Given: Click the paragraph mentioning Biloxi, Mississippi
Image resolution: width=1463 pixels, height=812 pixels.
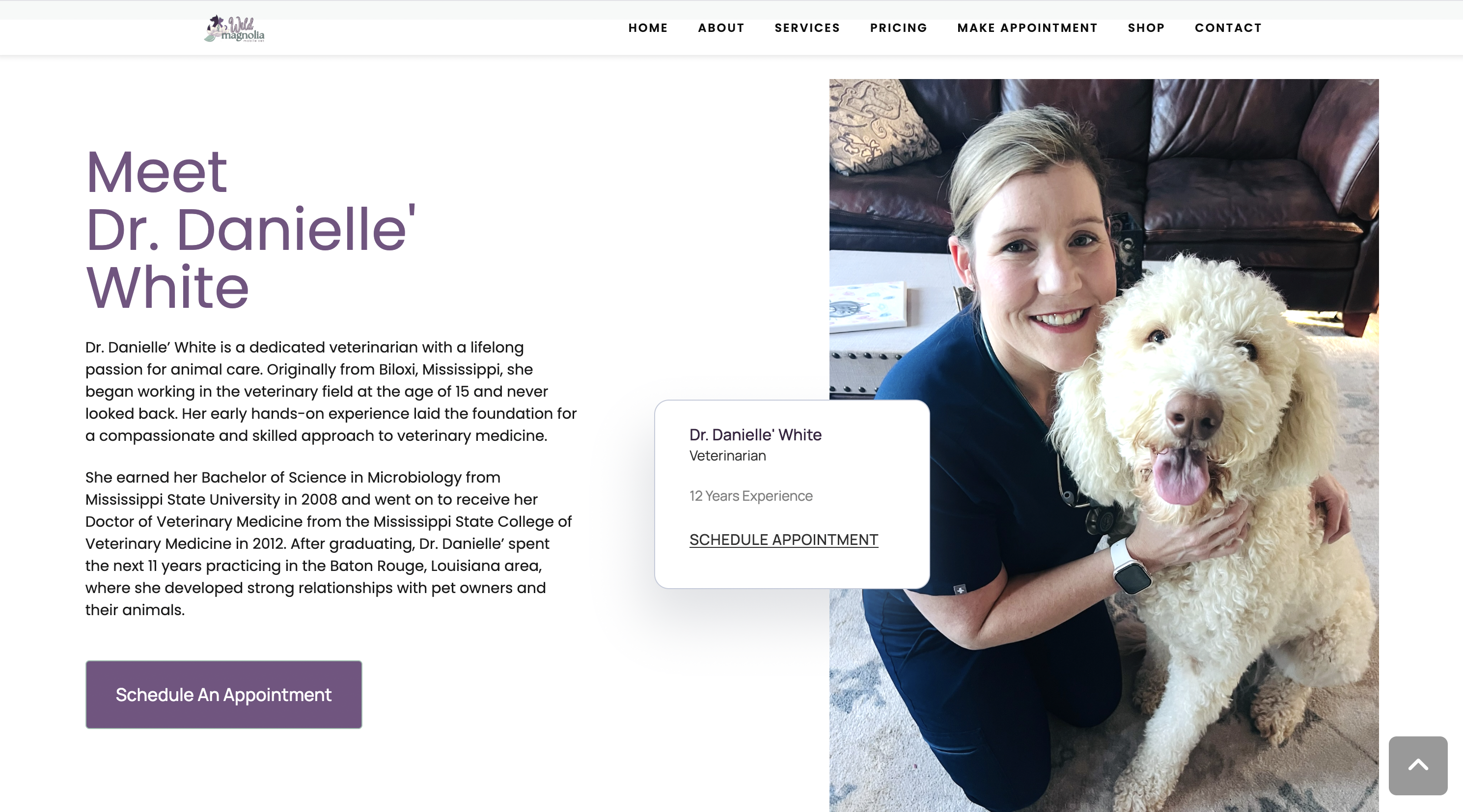Looking at the screenshot, I should tap(331, 391).
